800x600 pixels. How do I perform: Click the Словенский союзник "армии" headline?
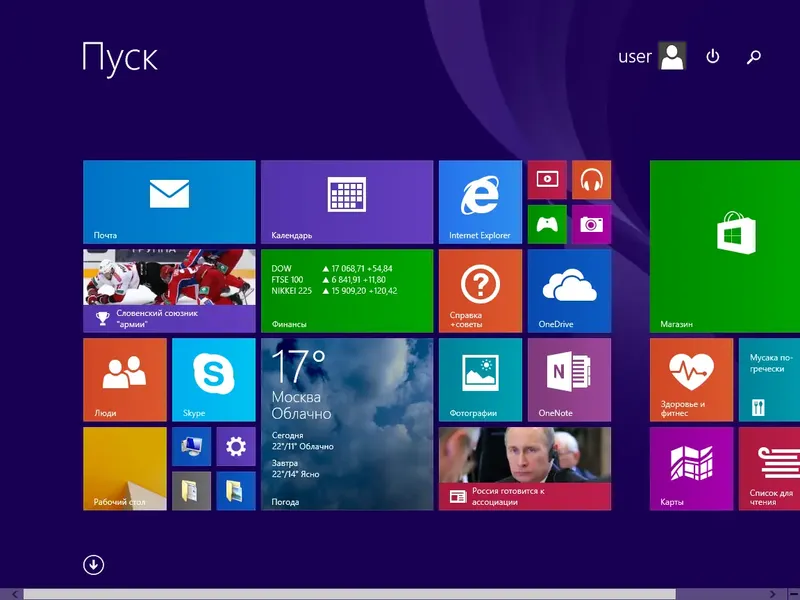157,318
